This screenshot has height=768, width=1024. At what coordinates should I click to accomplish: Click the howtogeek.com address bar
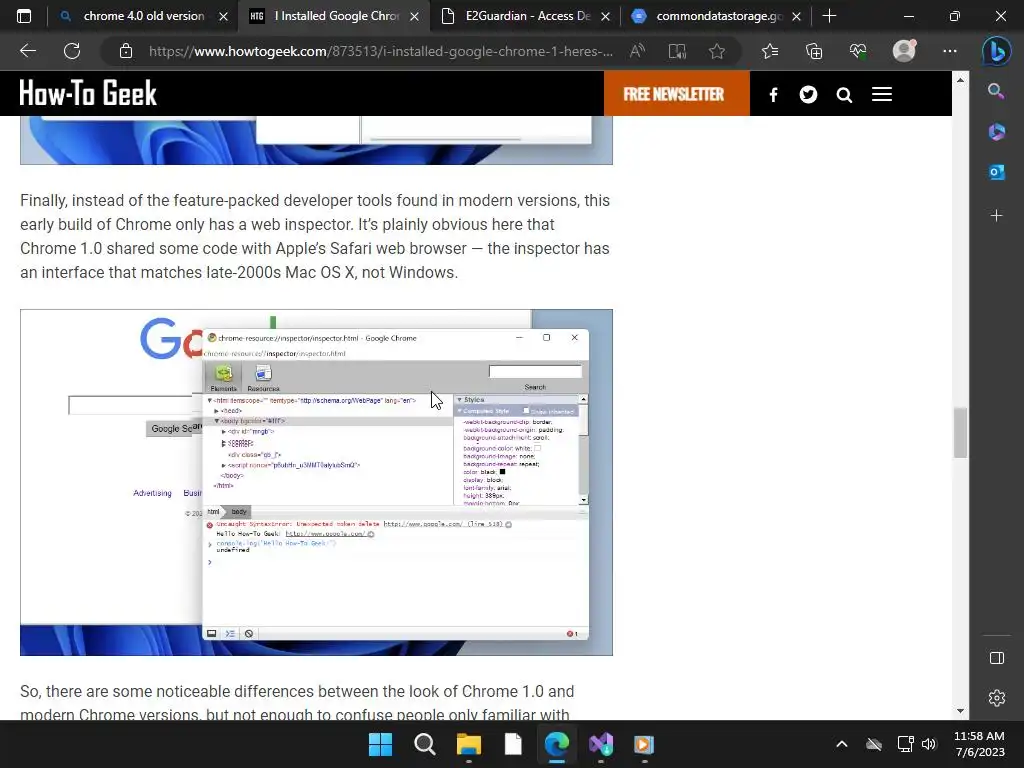[380, 51]
